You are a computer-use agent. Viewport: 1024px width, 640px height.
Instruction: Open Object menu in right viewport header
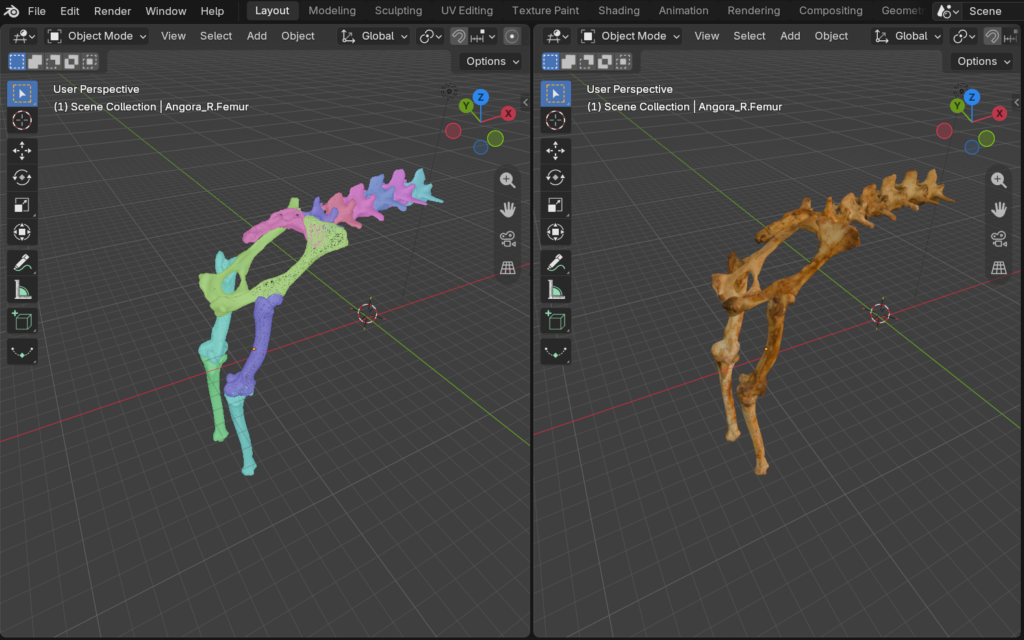(x=831, y=36)
